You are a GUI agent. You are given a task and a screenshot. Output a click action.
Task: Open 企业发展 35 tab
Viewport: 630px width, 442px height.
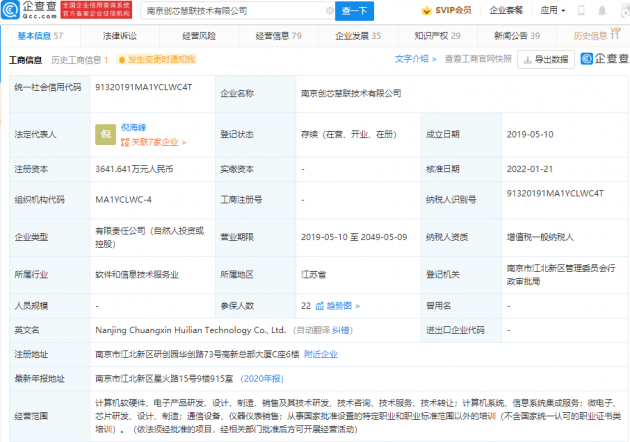[358, 36]
